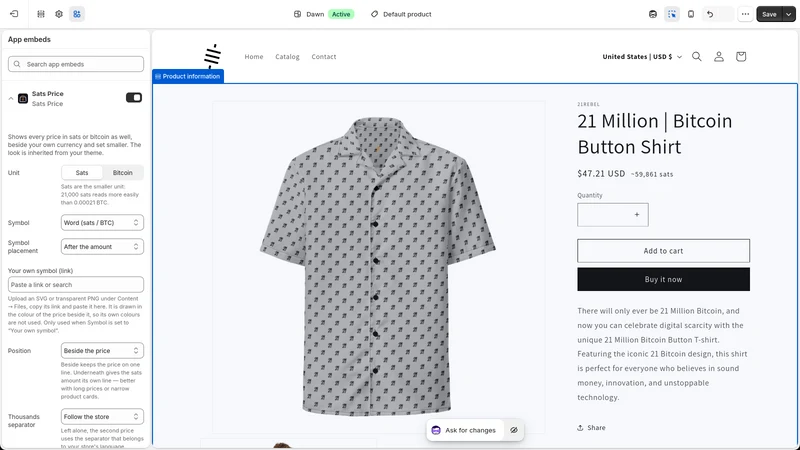Open the Save options dropdown arrow

789,14
